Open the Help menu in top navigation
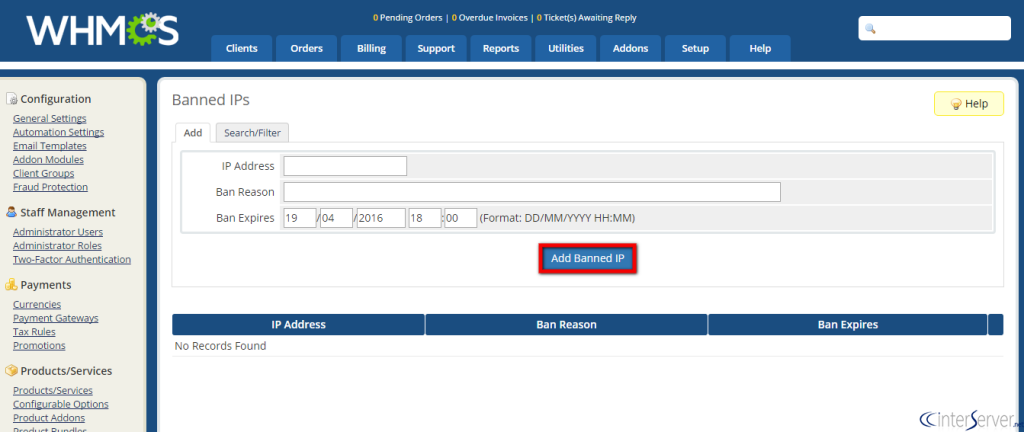This screenshot has width=1024, height=432. [x=760, y=48]
